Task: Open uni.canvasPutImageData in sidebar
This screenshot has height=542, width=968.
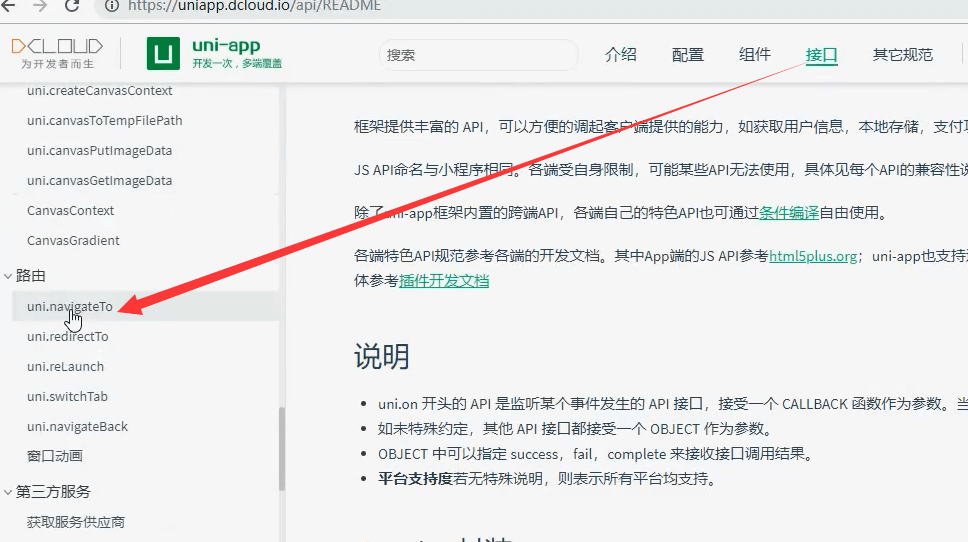Action: 99,151
